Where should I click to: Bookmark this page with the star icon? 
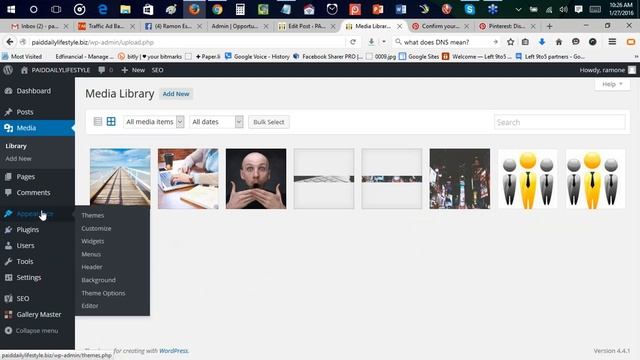tap(511, 42)
